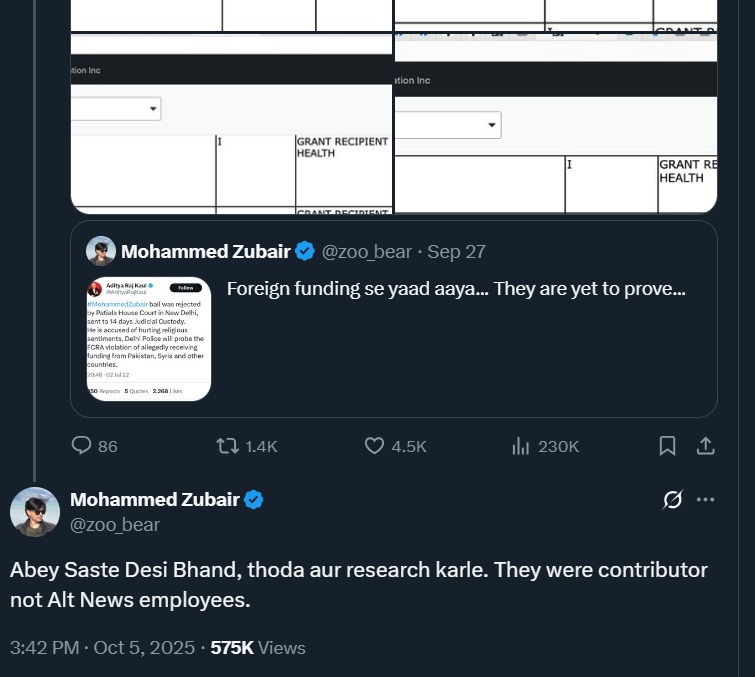Open the Aditya Raj Kaul tweet screenshot thumbnail

point(149,339)
